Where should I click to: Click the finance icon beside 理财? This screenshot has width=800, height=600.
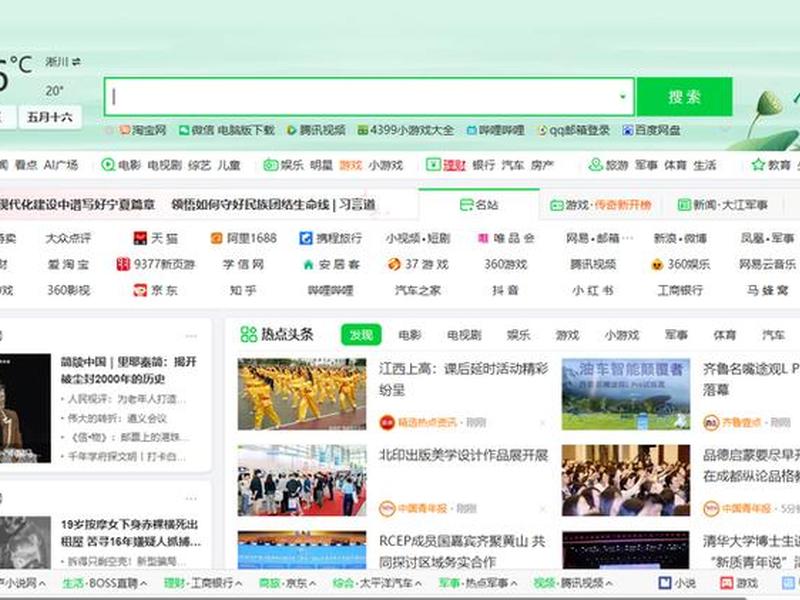(x=433, y=165)
